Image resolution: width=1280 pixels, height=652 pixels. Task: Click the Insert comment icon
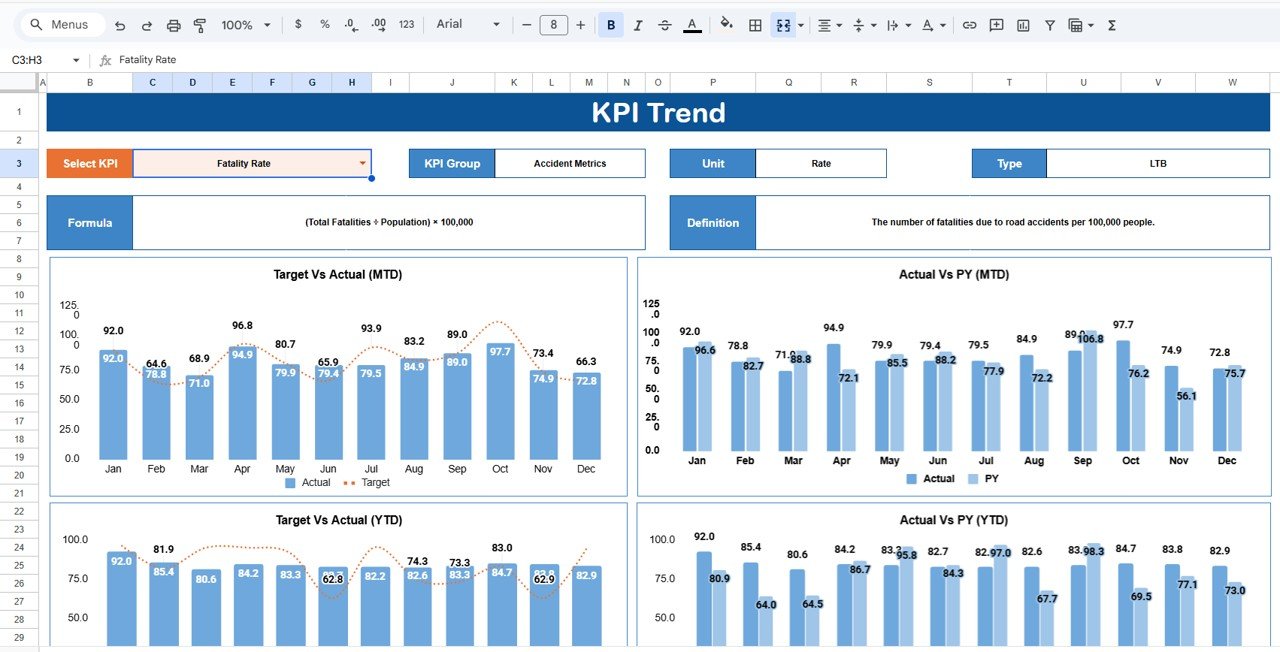coord(996,25)
